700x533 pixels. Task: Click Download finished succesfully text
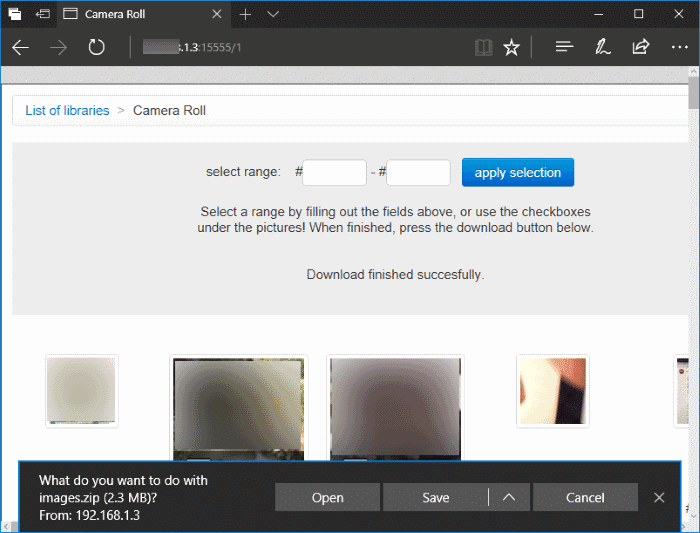click(395, 275)
